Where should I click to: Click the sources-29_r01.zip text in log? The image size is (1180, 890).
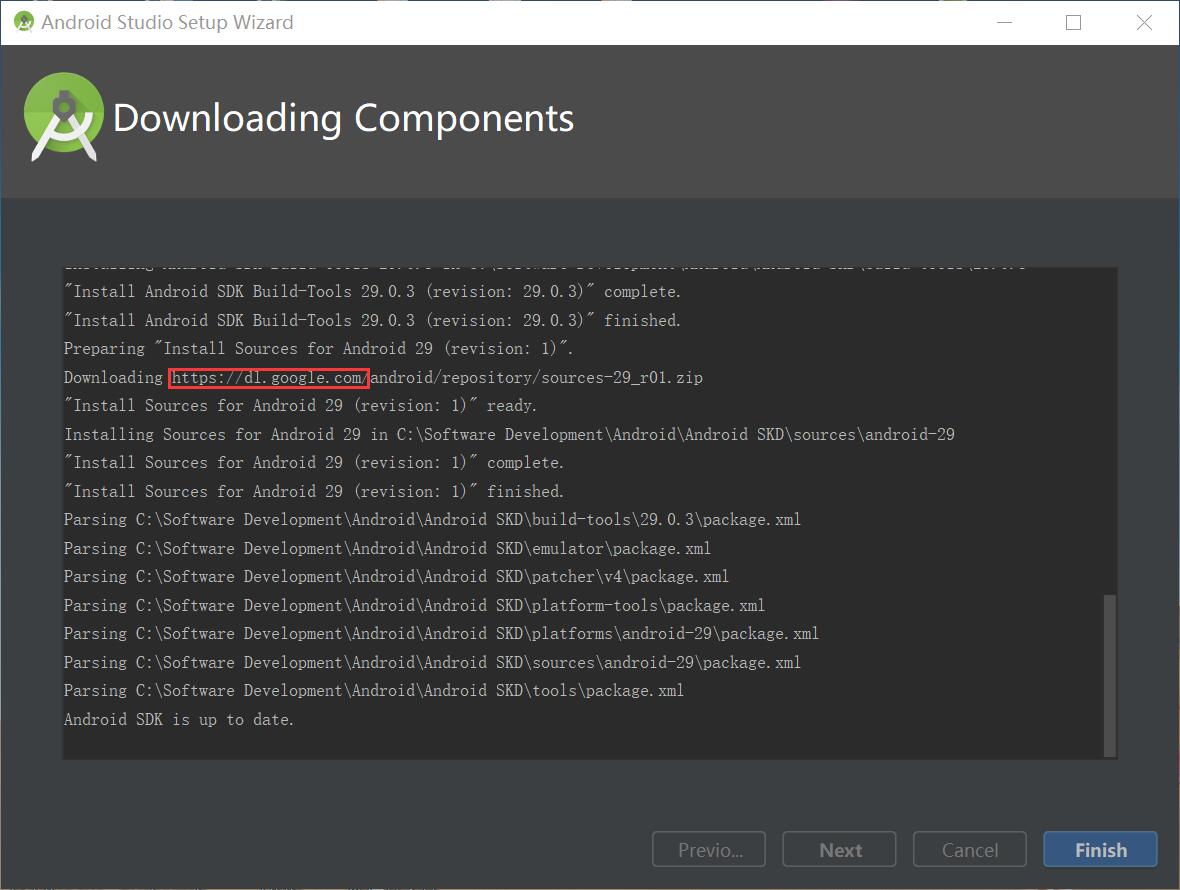tap(619, 378)
